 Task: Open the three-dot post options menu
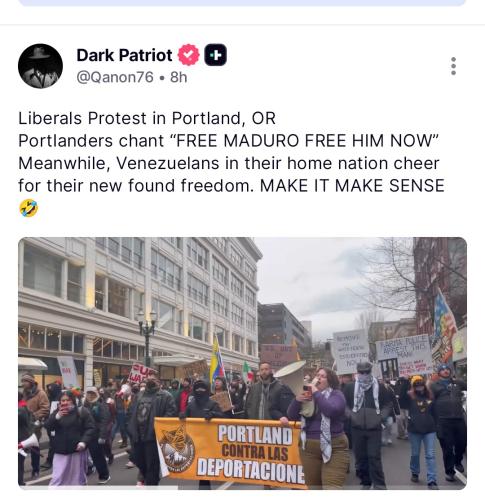pos(453,66)
